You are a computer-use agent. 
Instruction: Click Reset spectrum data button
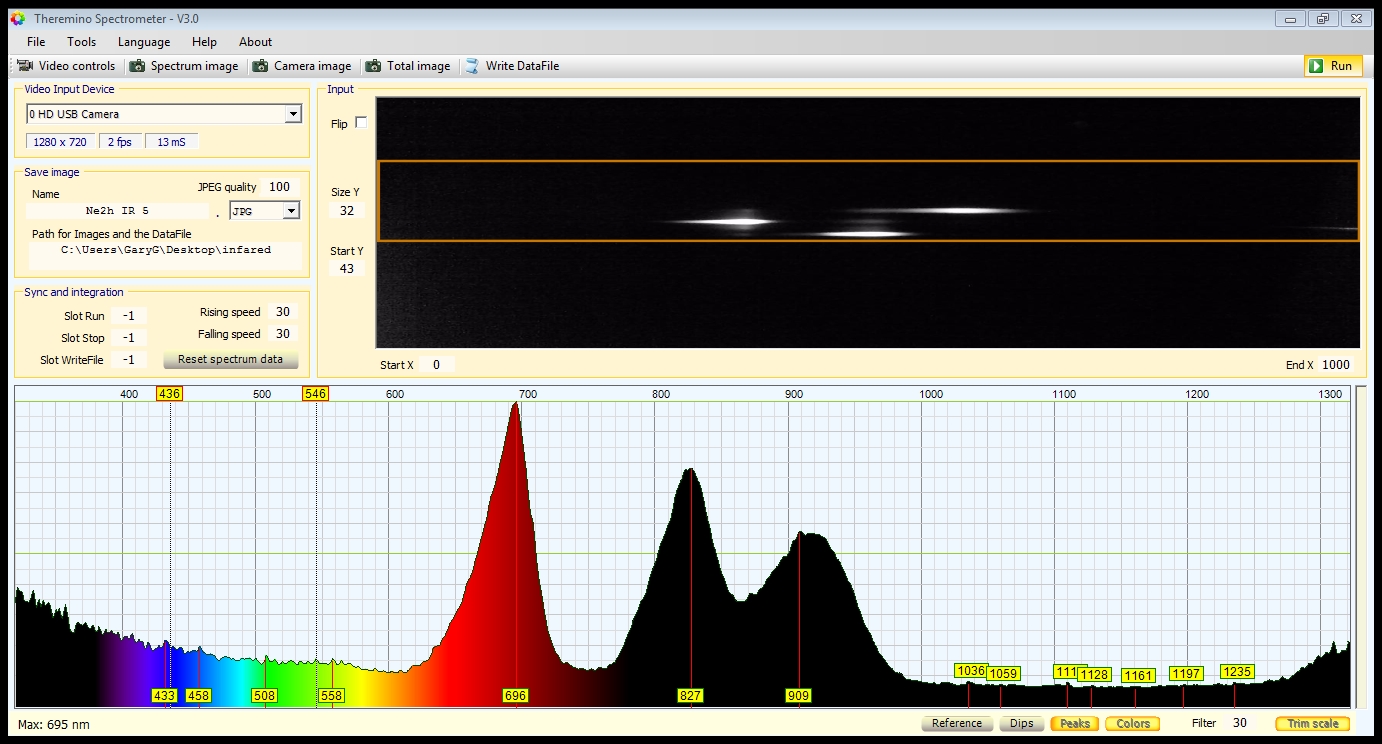[230, 360]
